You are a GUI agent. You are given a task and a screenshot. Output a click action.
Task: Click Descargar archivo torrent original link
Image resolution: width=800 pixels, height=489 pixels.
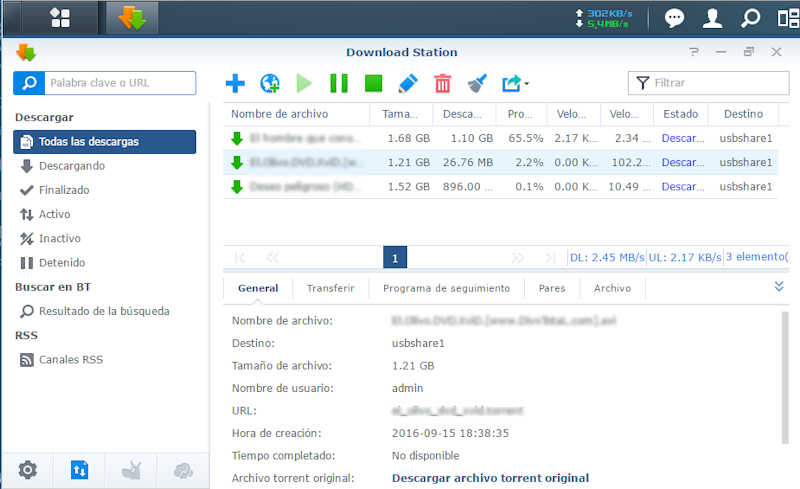490,478
